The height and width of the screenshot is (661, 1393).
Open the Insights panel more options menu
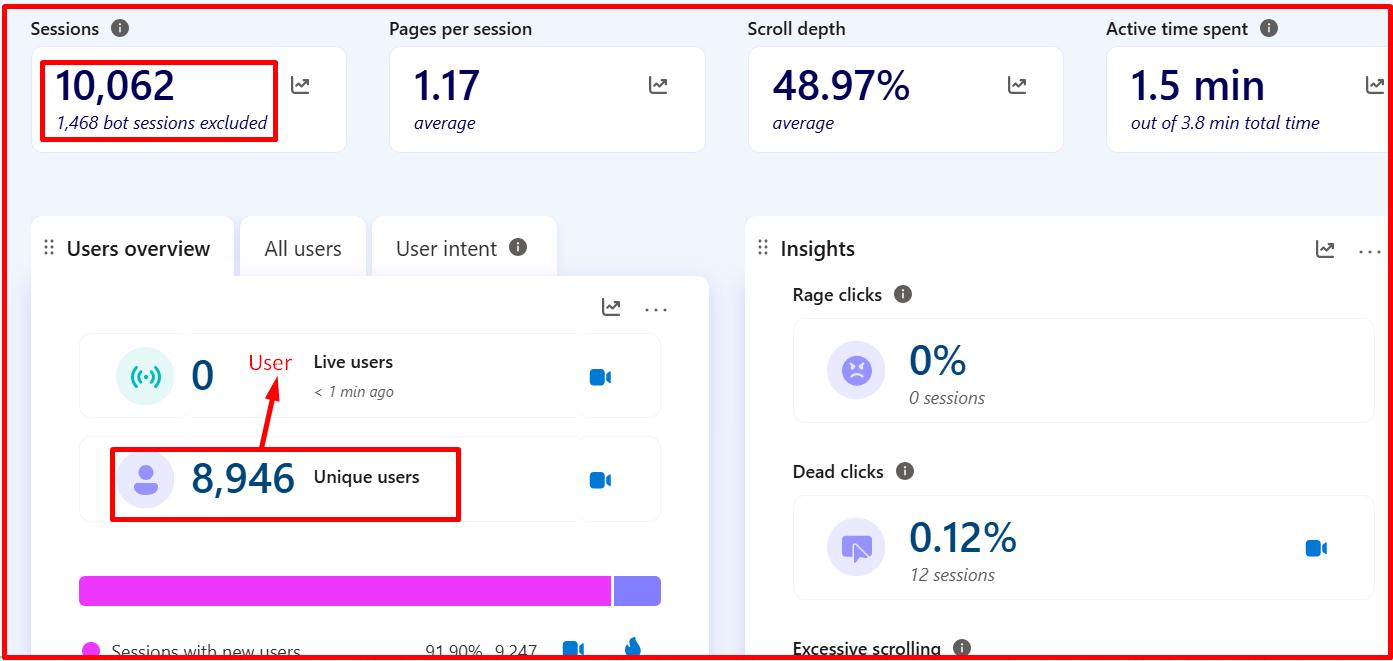pos(1369,250)
